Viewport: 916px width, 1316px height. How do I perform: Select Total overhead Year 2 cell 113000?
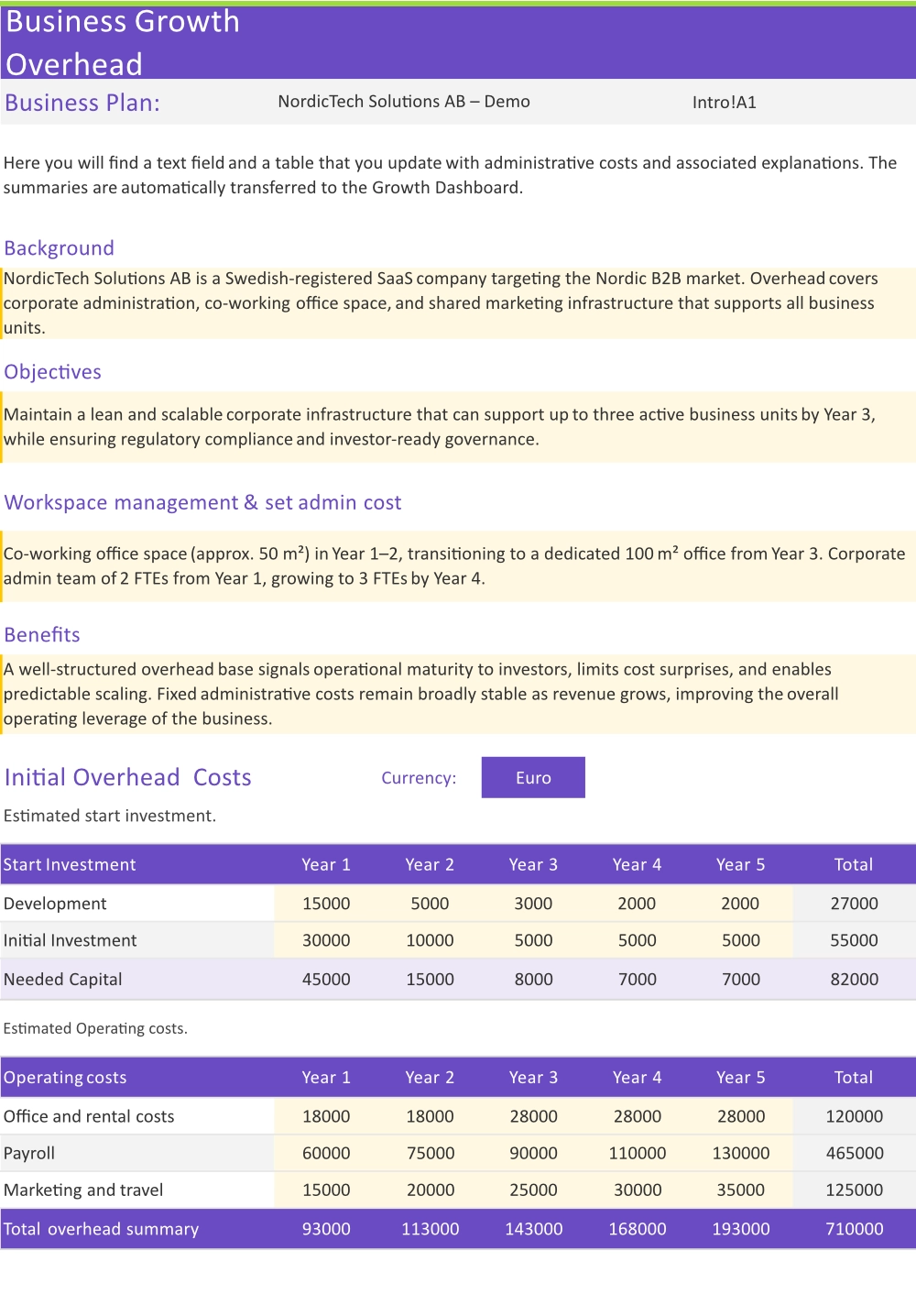click(430, 1229)
